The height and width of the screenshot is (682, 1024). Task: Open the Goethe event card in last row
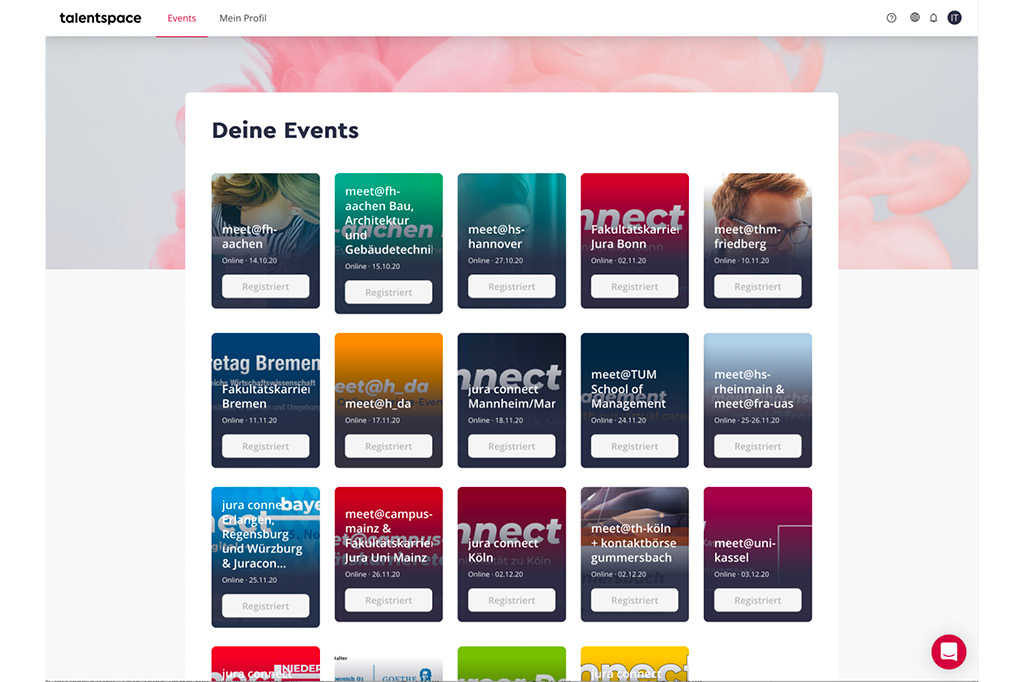389,665
